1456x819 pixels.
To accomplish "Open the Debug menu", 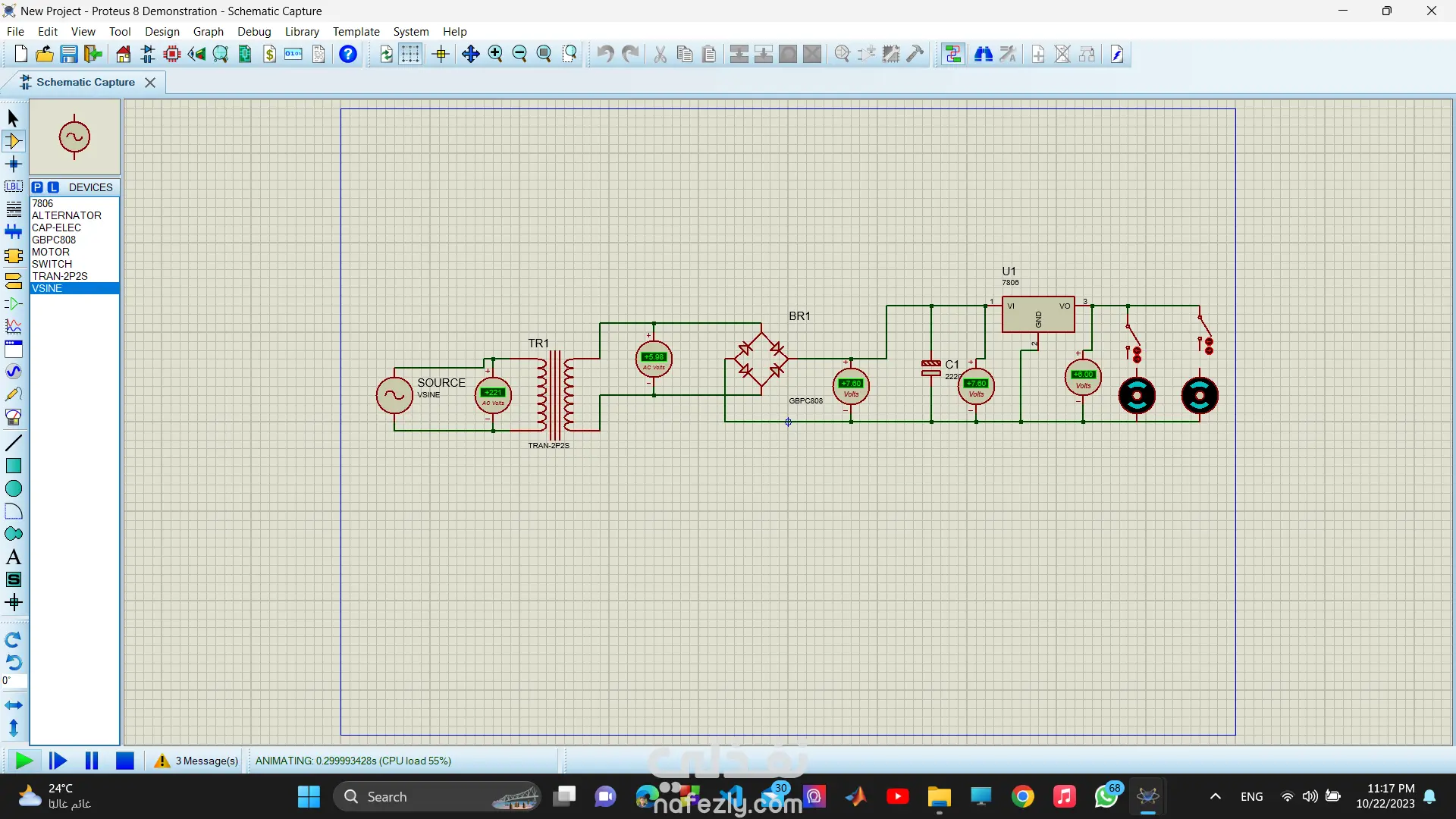I will [253, 32].
